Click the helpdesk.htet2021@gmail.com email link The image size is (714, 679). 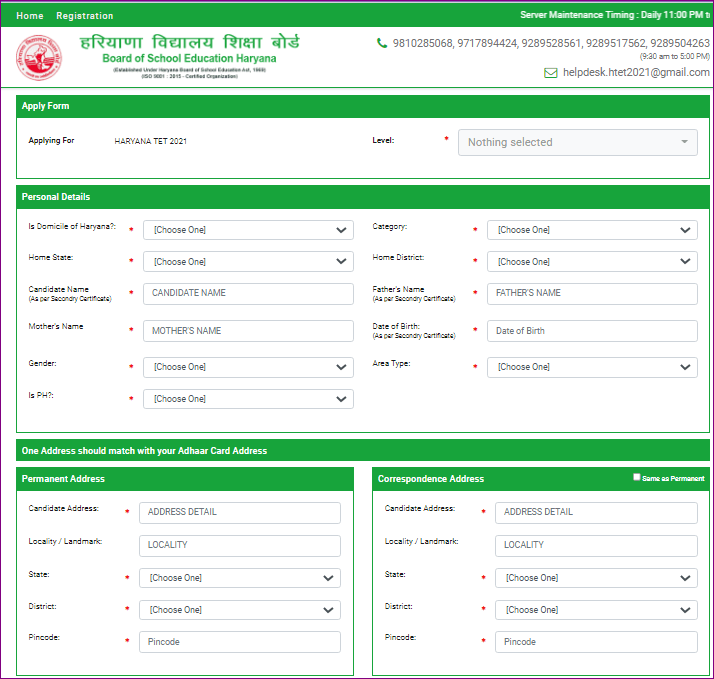636,73
